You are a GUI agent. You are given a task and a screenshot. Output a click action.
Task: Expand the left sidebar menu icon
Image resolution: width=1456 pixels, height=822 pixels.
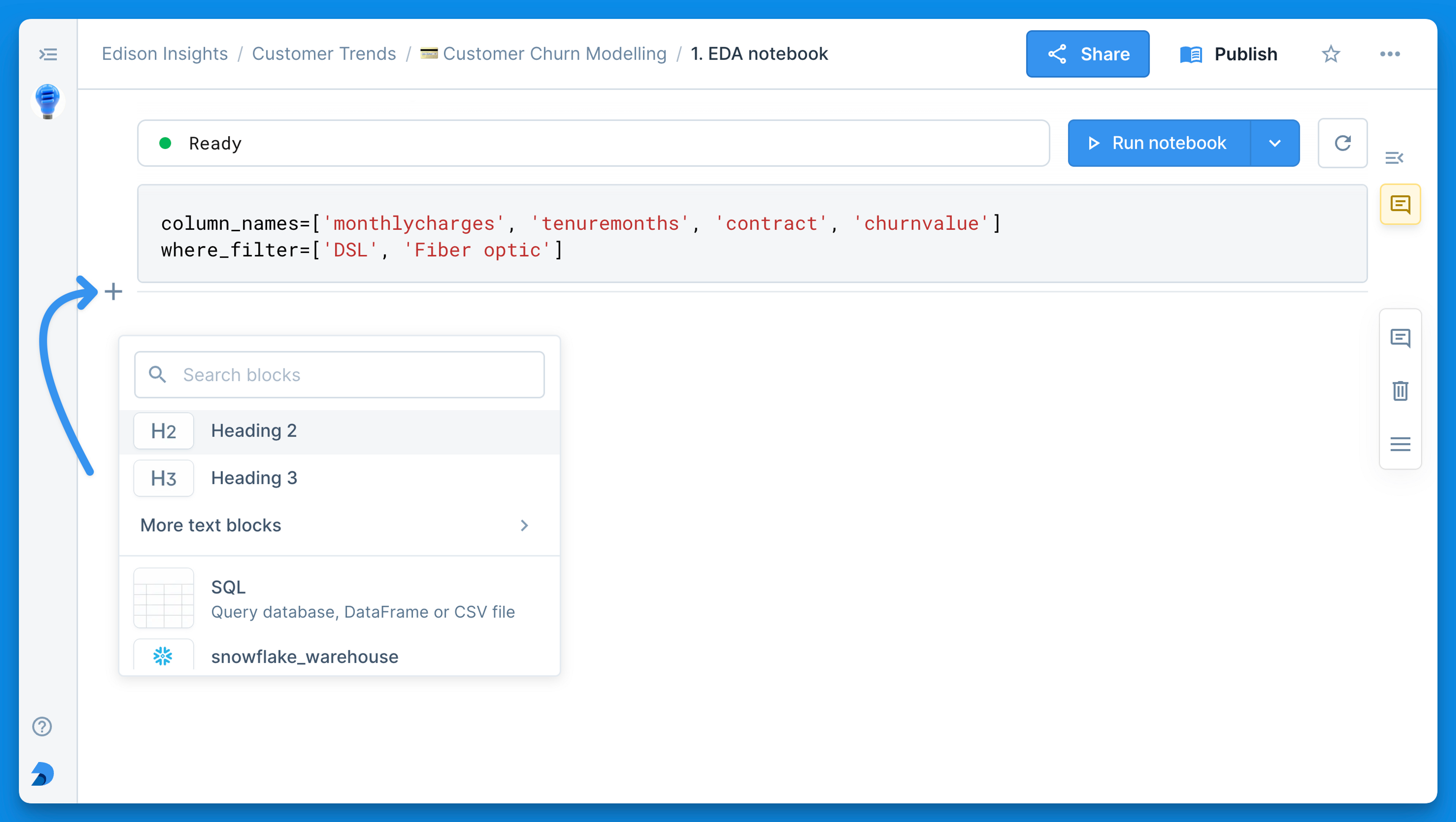click(48, 54)
